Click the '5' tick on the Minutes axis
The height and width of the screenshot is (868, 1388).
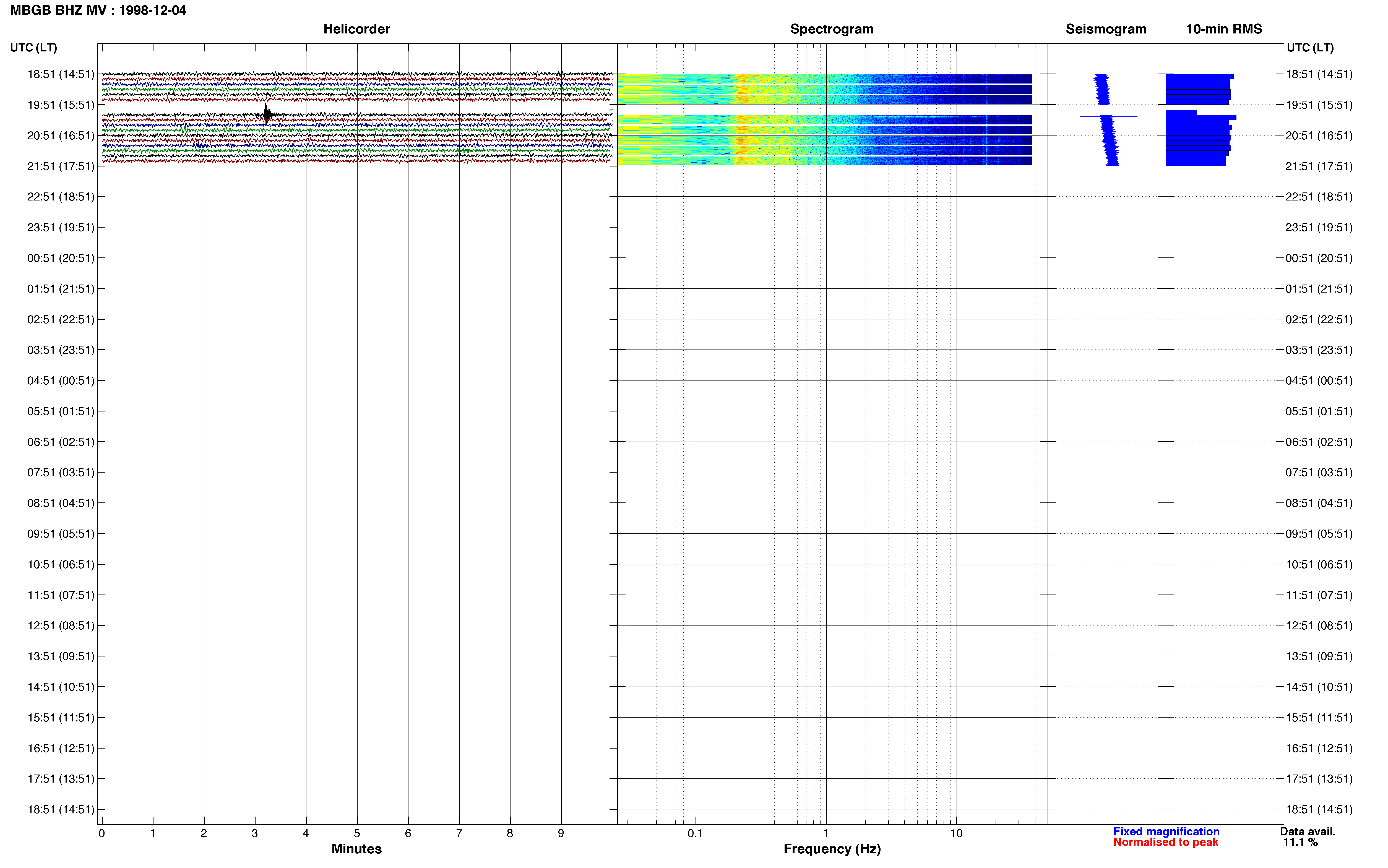357,833
